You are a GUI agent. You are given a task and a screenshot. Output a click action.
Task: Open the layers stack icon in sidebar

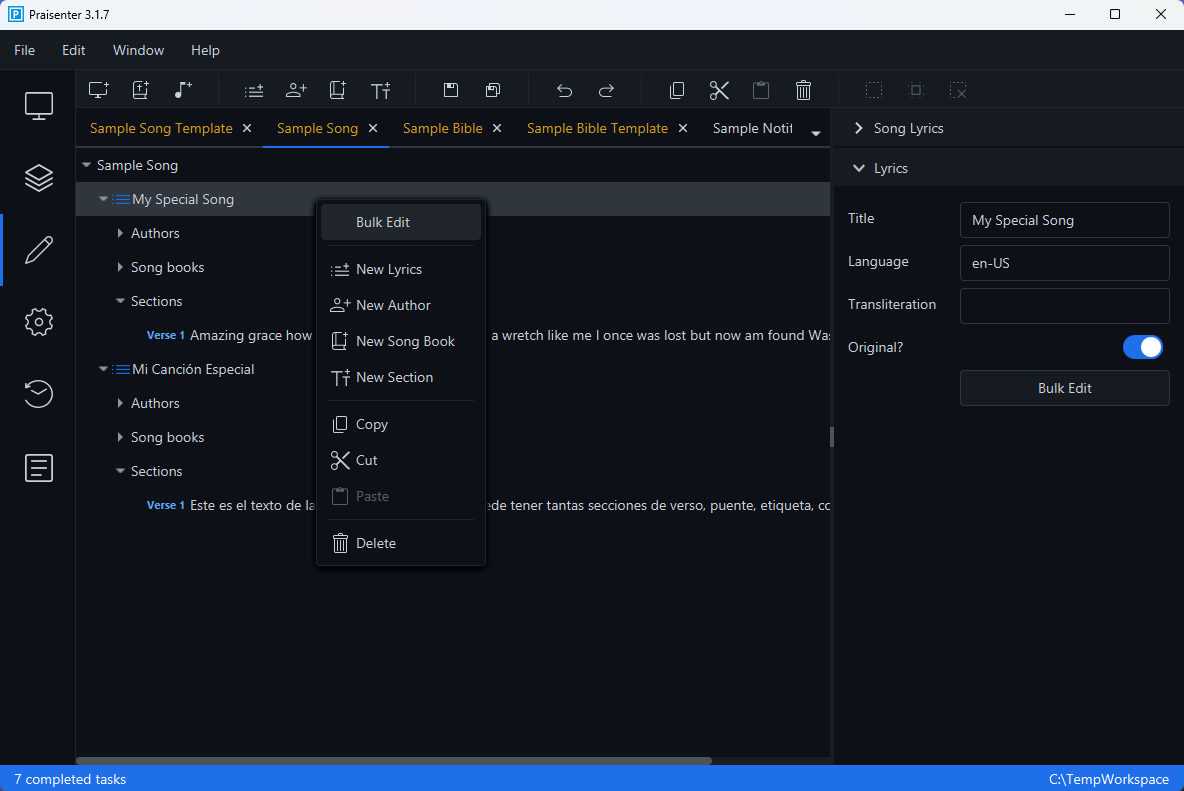(x=38, y=177)
